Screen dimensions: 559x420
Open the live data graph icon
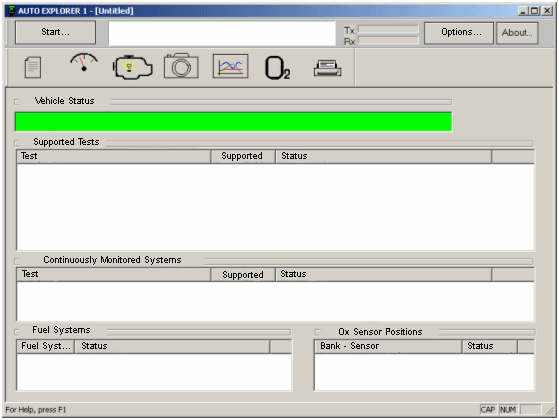click(x=230, y=66)
